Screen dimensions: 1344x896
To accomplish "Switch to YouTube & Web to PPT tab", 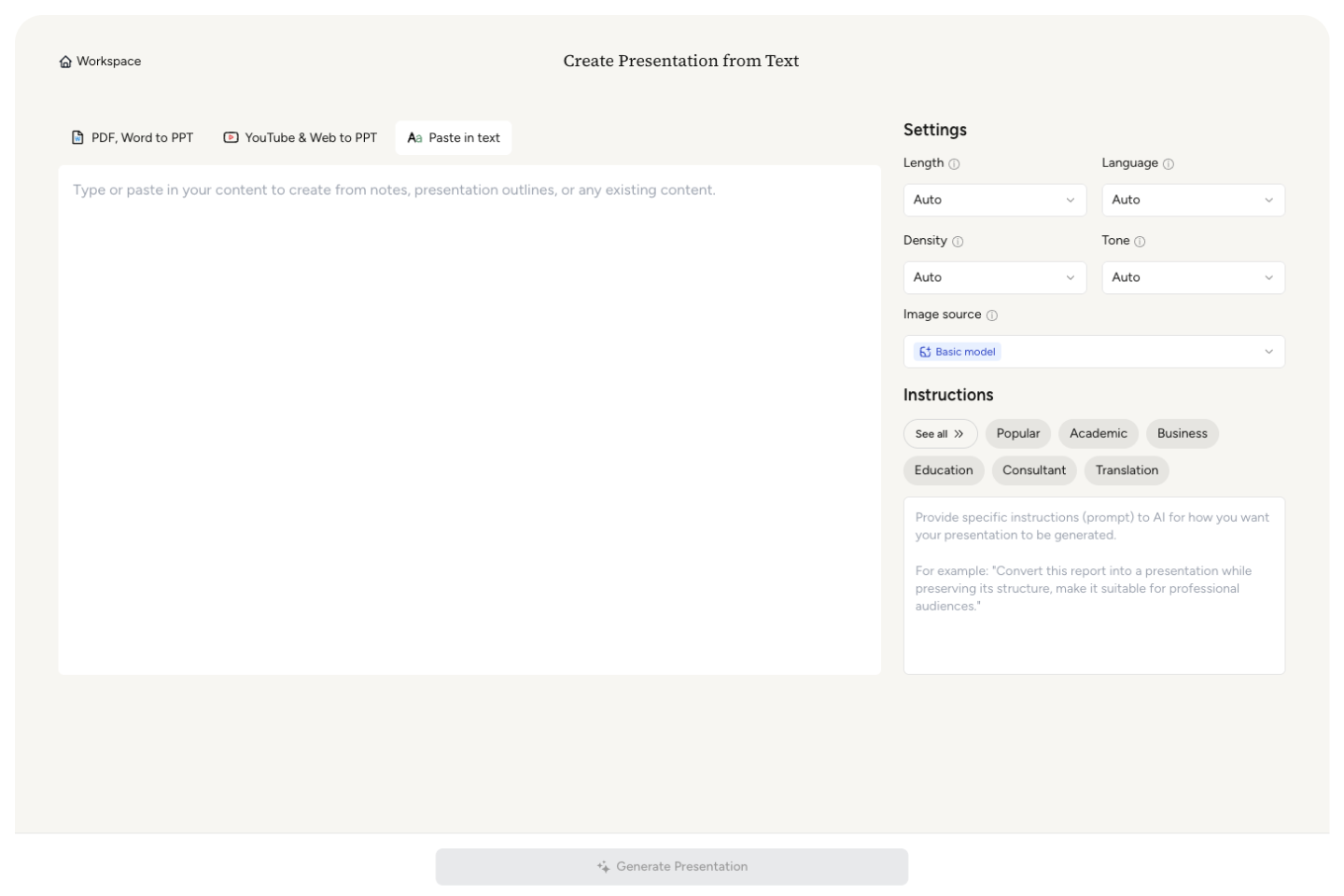I will click(300, 138).
